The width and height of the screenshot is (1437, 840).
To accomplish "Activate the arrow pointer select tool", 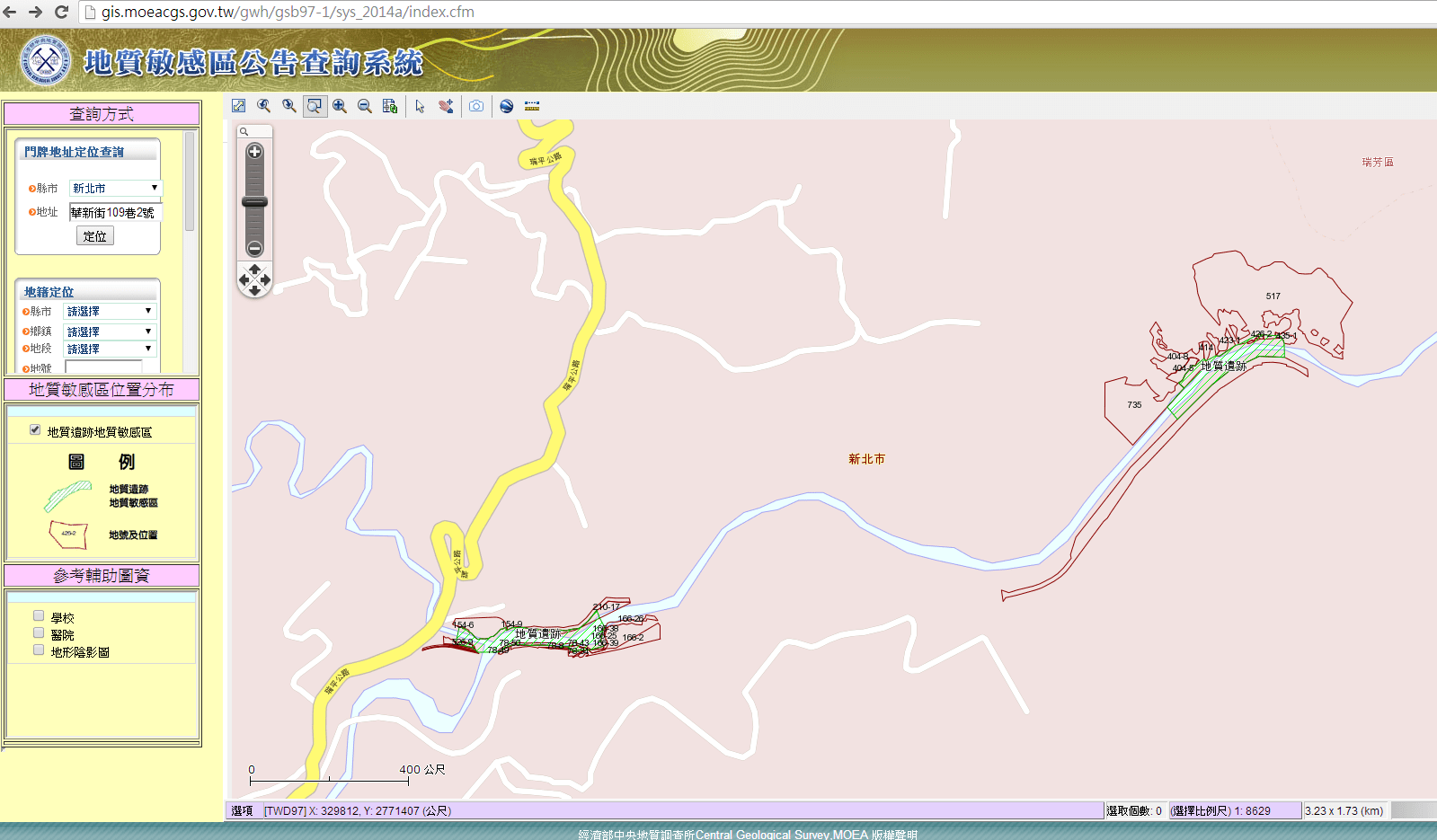I will [420, 106].
